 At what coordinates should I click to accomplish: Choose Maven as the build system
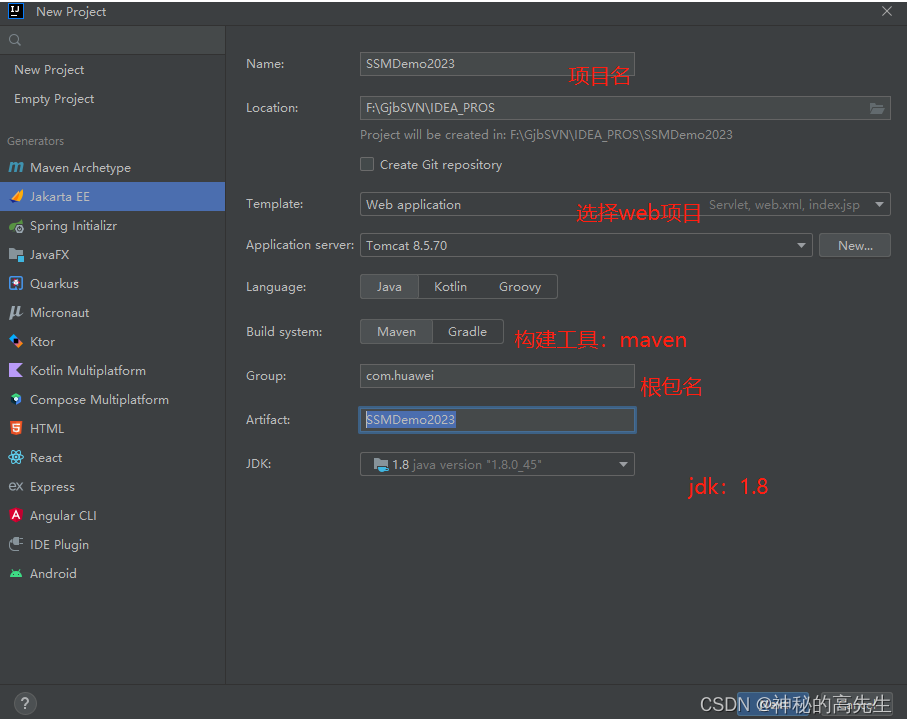[x=397, y=332]
